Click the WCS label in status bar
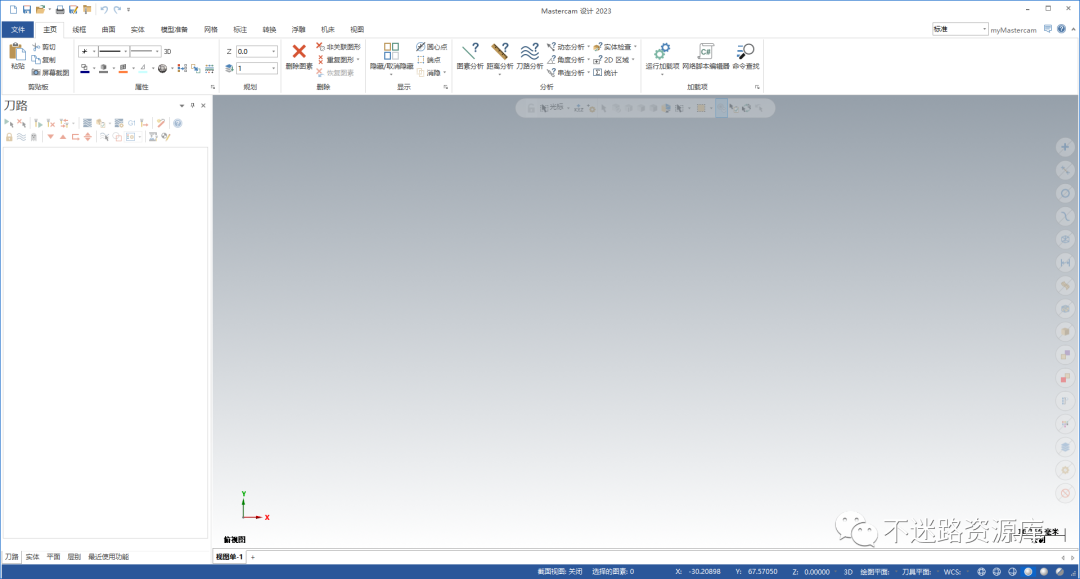The height and width of the screenshot is (579, 1080). pos(952,571)
